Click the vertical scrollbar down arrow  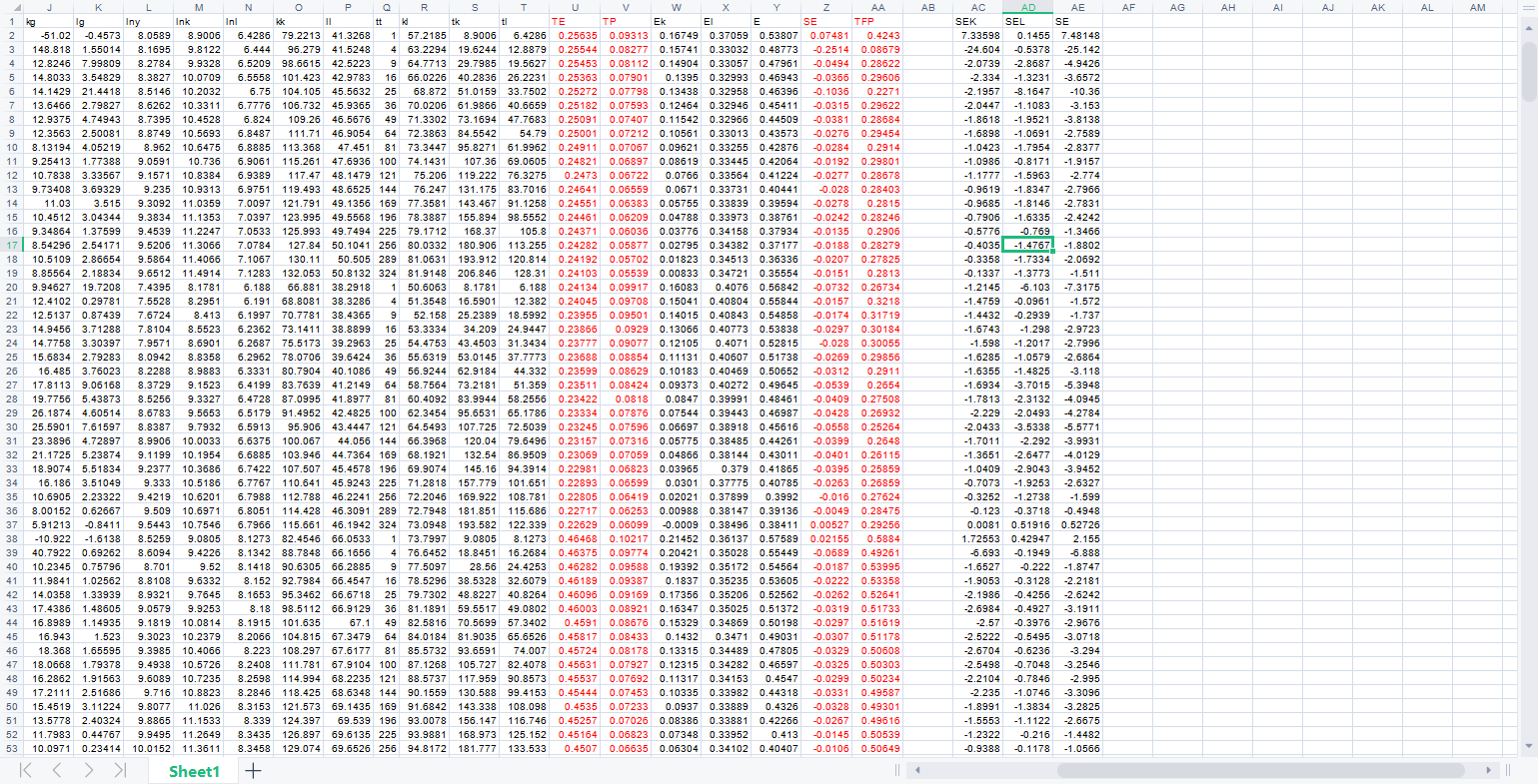1528,746
